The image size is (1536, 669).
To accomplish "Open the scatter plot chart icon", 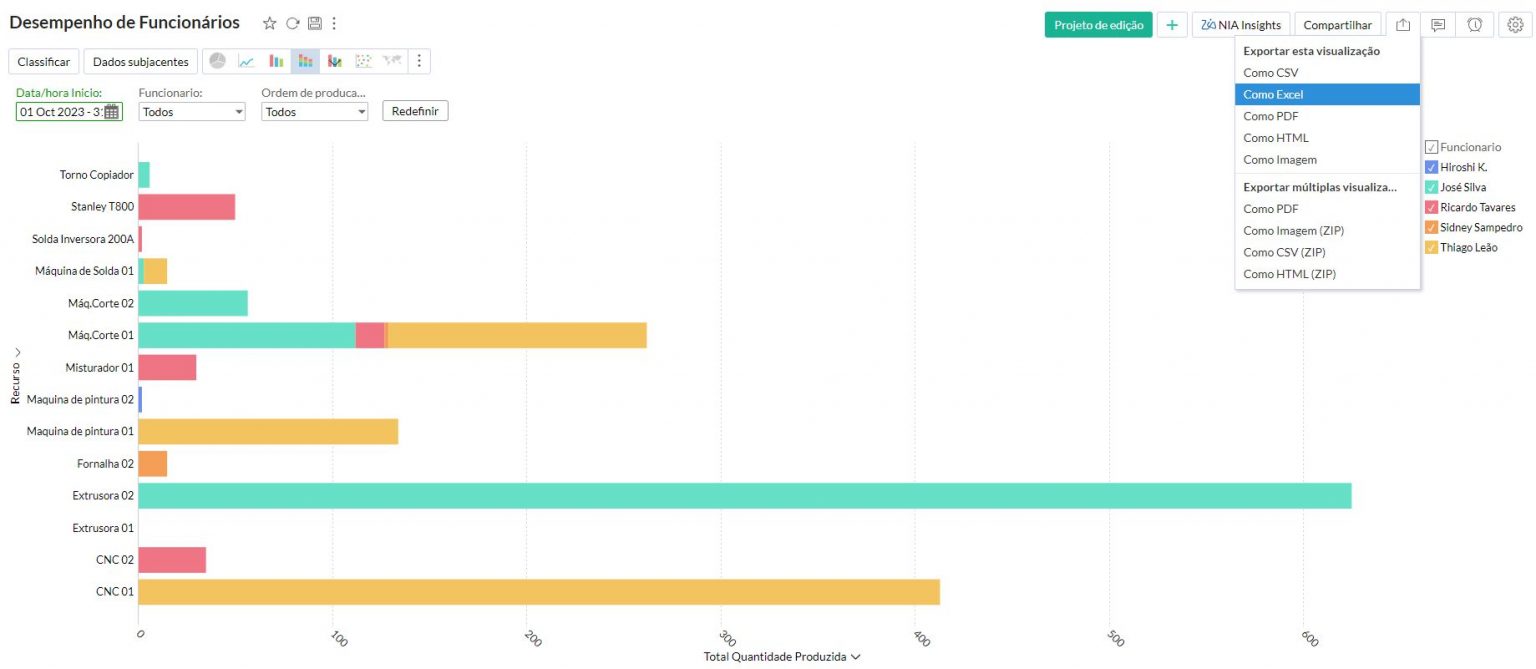I will 362,61.
